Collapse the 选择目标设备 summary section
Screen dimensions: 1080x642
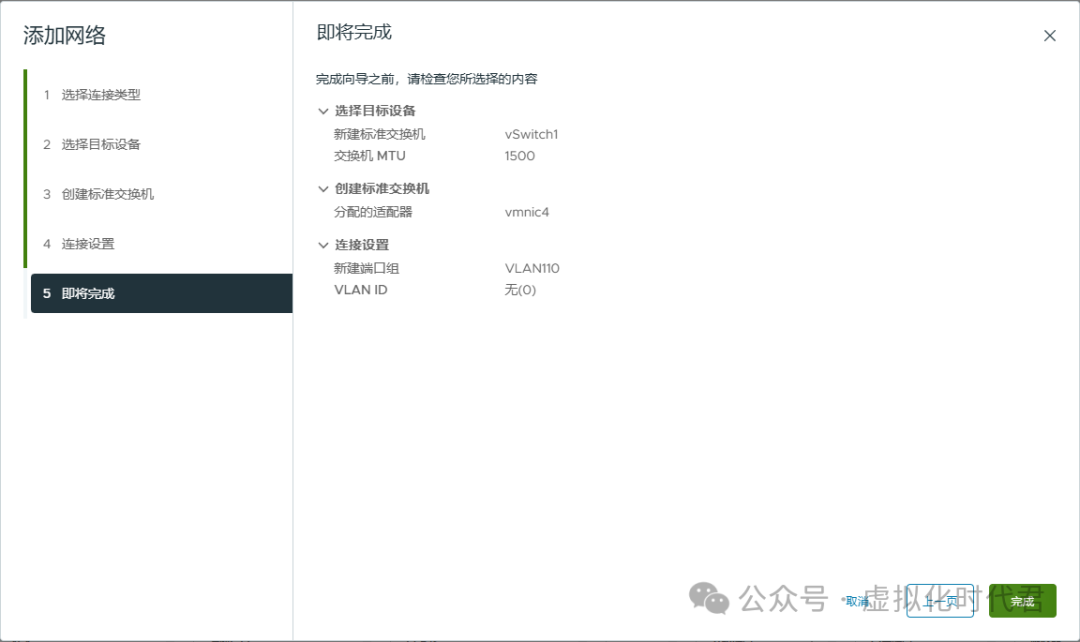pos(321,110)
